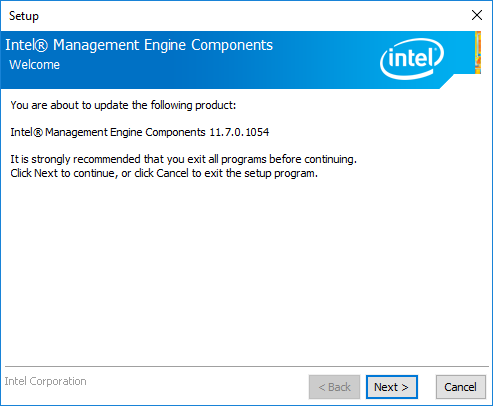The height and width of the screenshot is (406, 493).
Task: Click the Intel Corporation label at bottom left
Action: point(45,381)
